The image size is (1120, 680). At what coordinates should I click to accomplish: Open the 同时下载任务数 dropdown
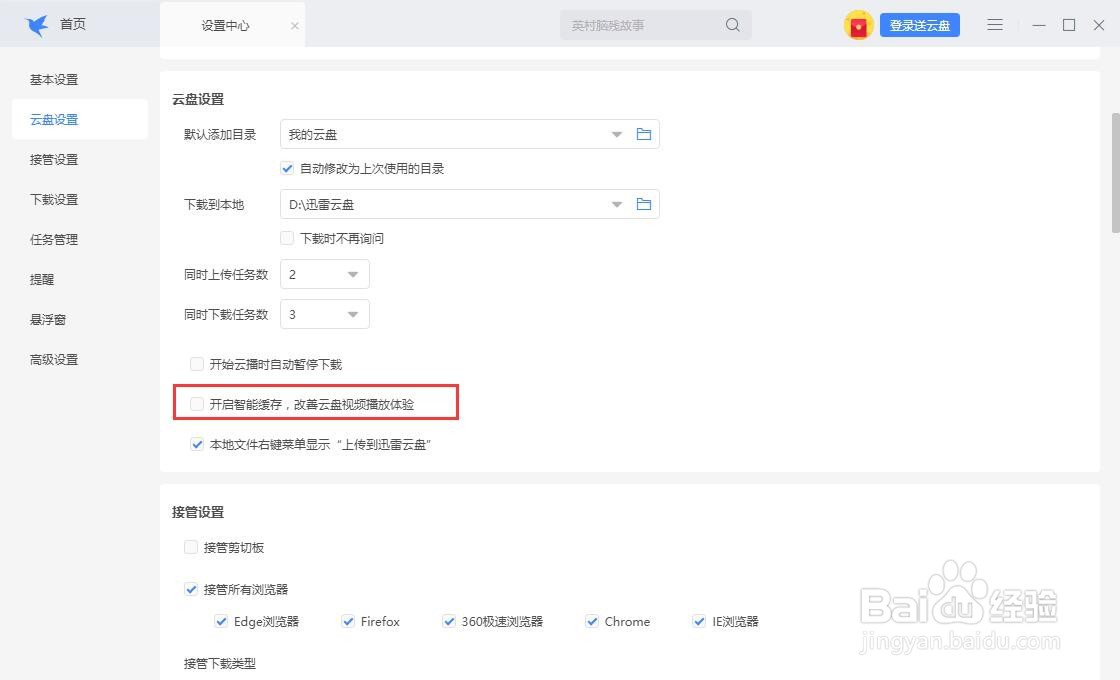coord(325,314)
